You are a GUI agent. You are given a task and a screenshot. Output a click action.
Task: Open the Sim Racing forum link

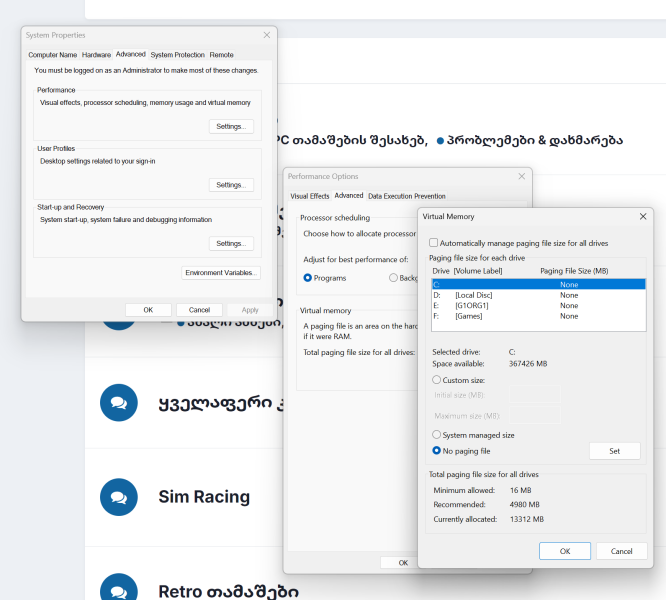pos(204,497)
